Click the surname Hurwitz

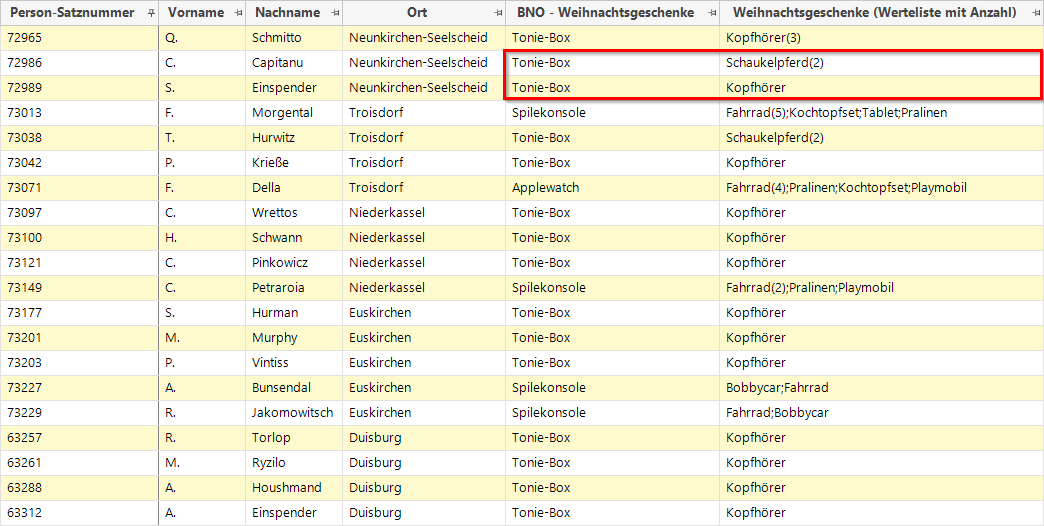pyautogui.click(x=273, y=138)
